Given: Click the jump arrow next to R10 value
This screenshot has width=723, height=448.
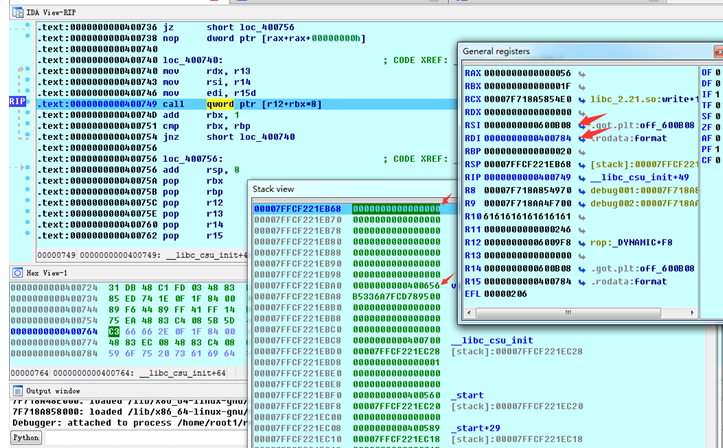Looking at the screenshot, I should [582, 217].
